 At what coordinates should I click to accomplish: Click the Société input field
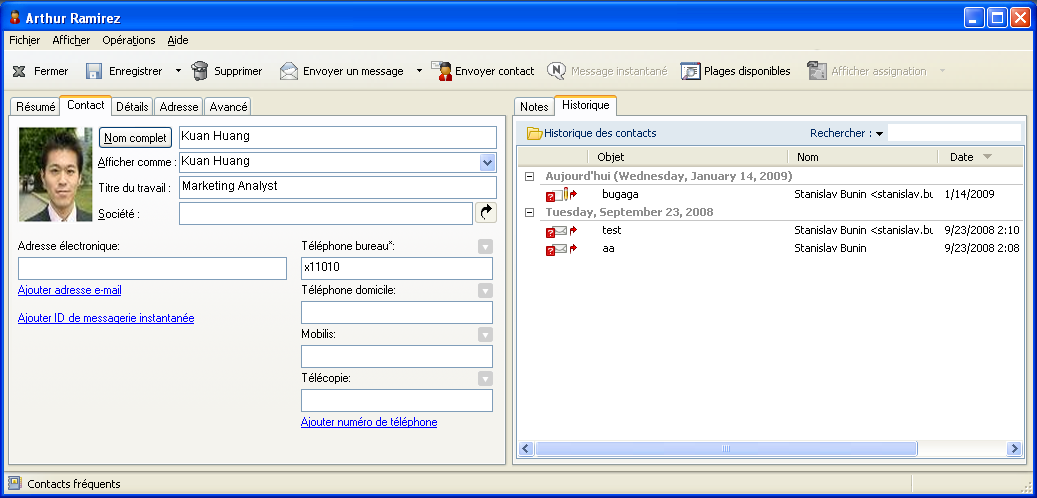click(x=326, y=214)
